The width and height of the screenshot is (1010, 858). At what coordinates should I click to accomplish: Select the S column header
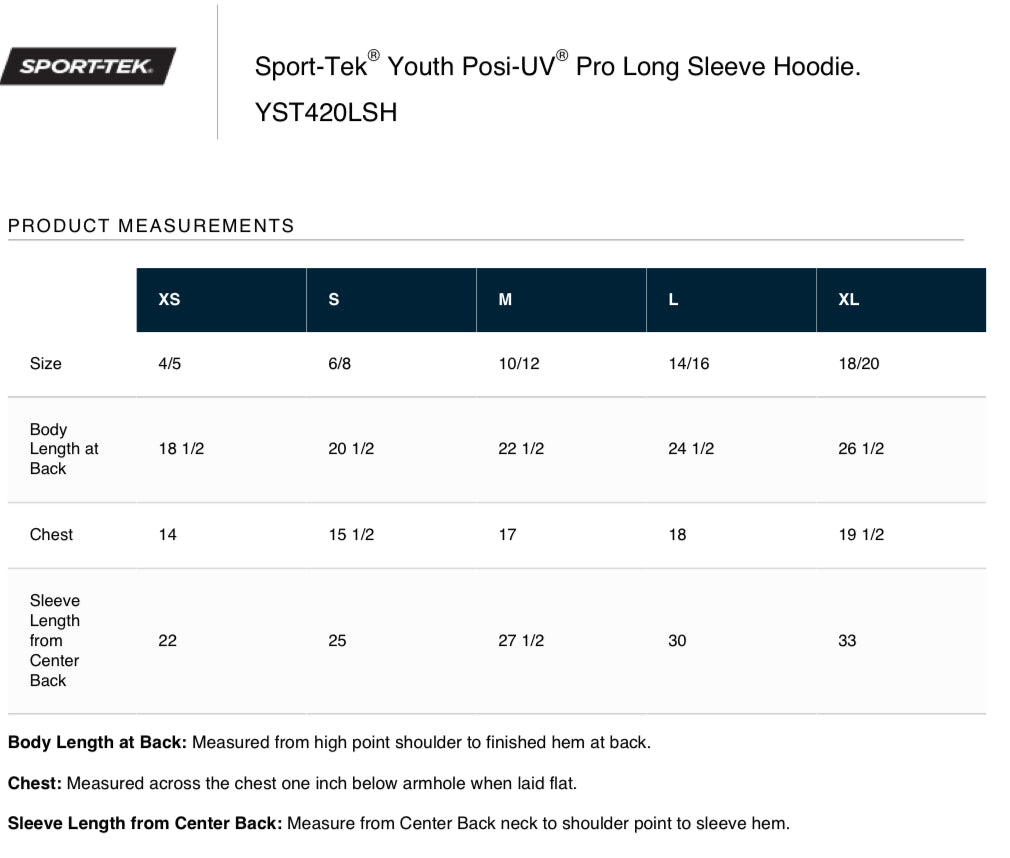[391, 300]
